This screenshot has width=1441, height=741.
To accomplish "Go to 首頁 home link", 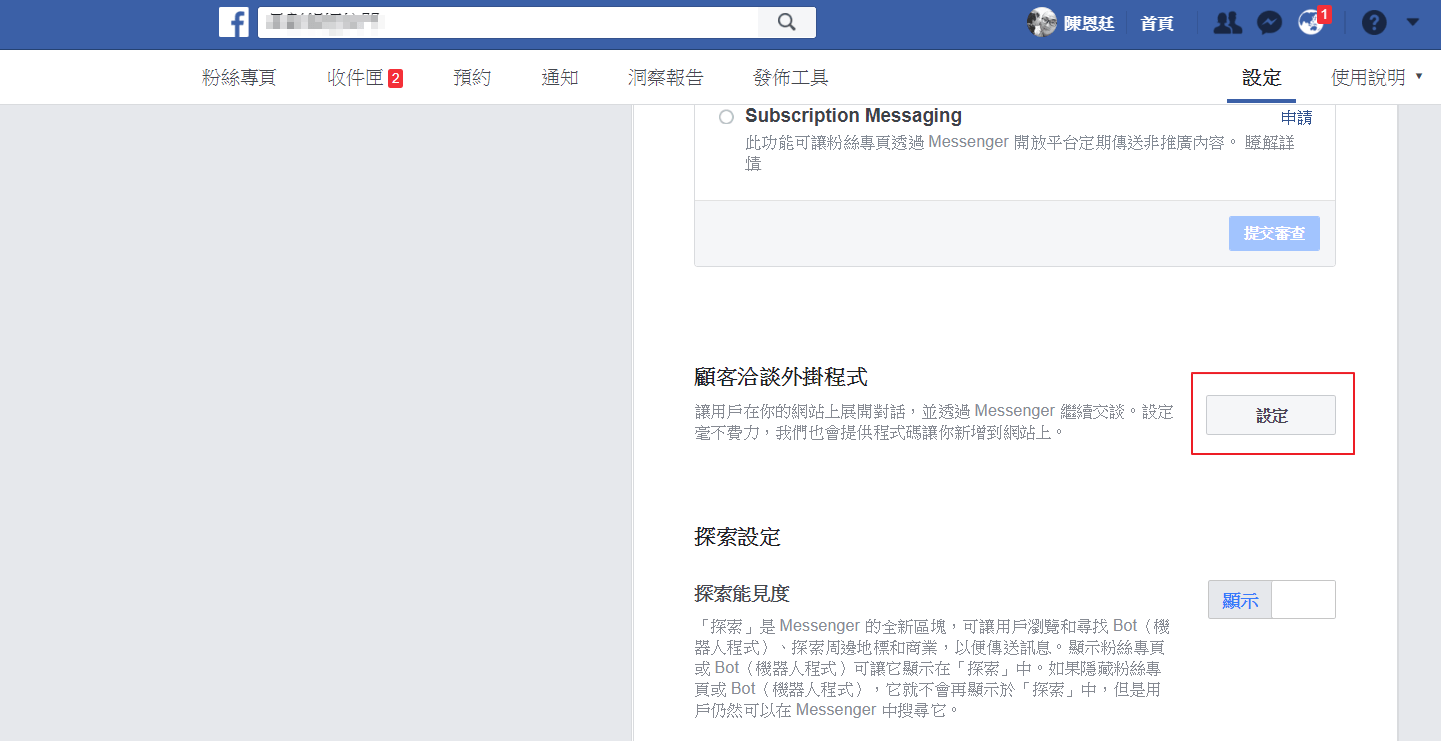I will 1157,23.
